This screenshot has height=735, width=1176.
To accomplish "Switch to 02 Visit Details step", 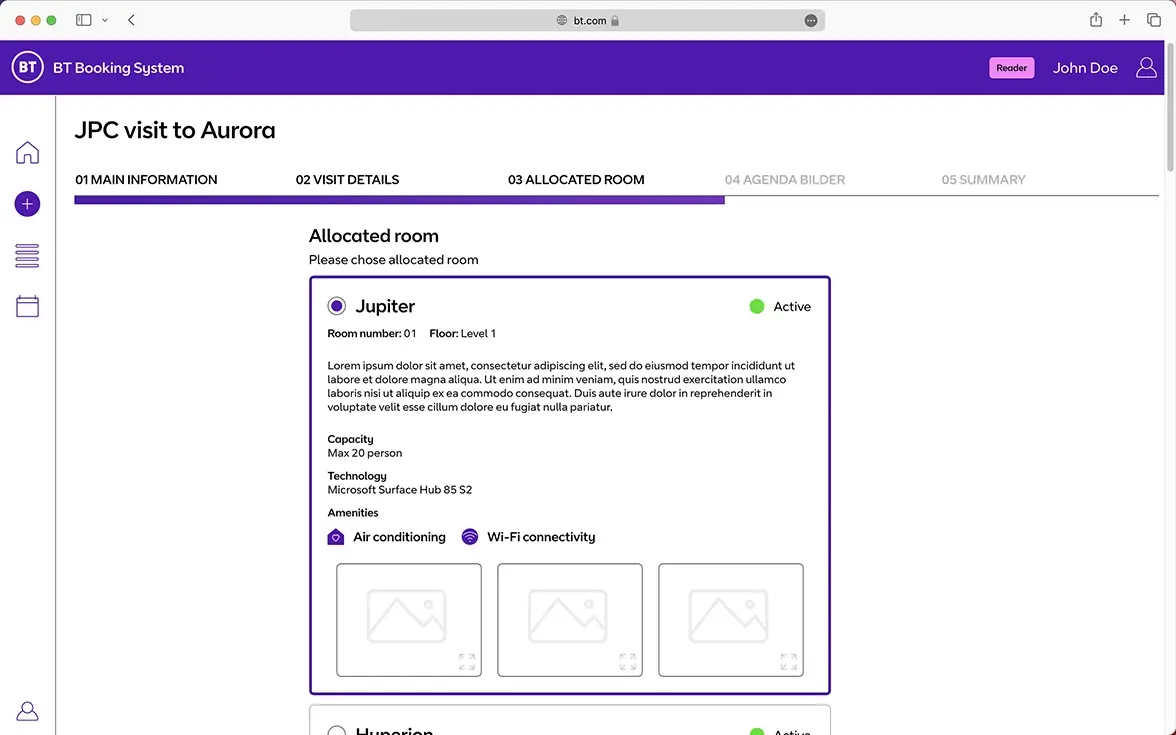I will tap(347, 180).
